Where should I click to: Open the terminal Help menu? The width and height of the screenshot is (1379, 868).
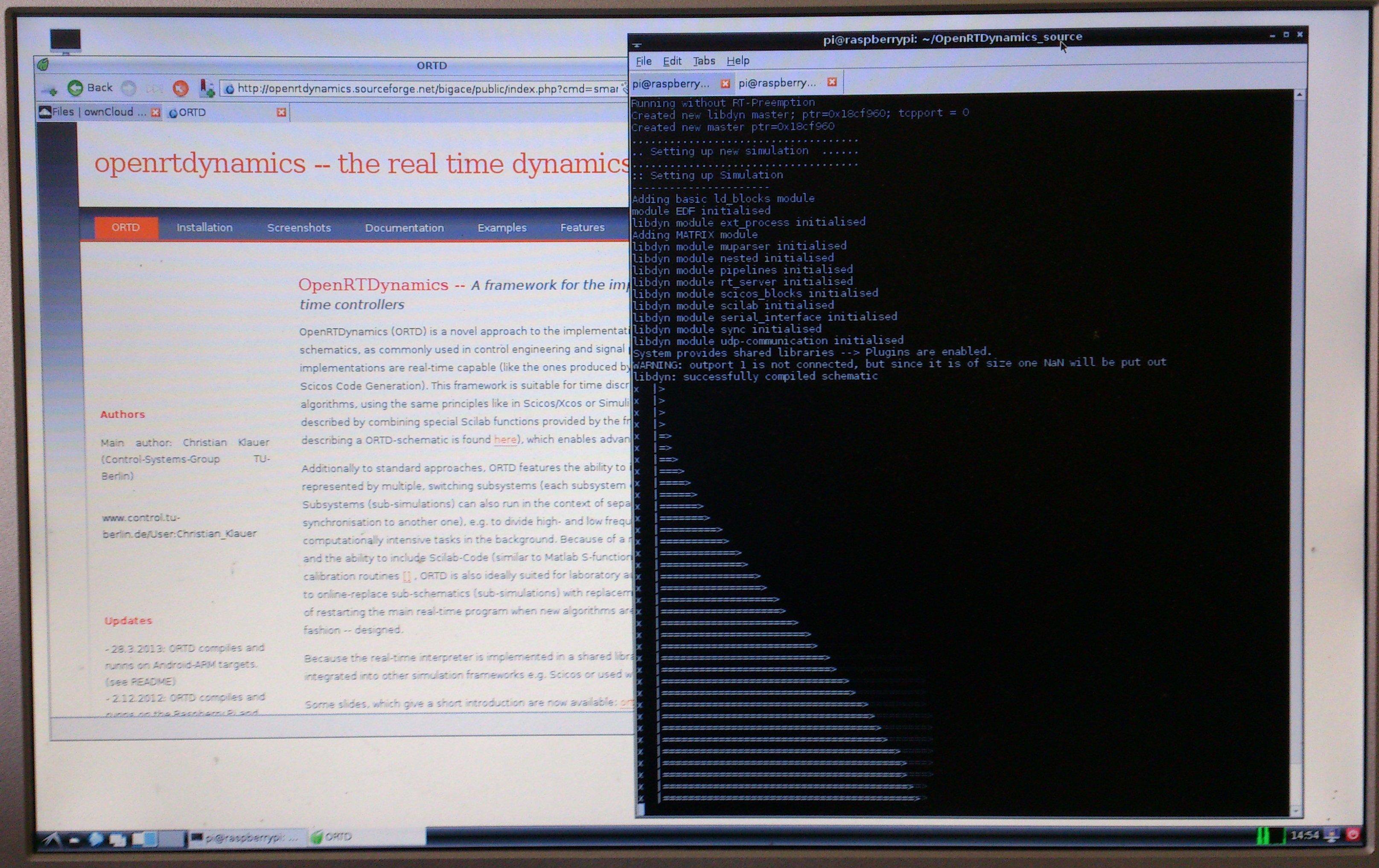(x=738, y=61)
